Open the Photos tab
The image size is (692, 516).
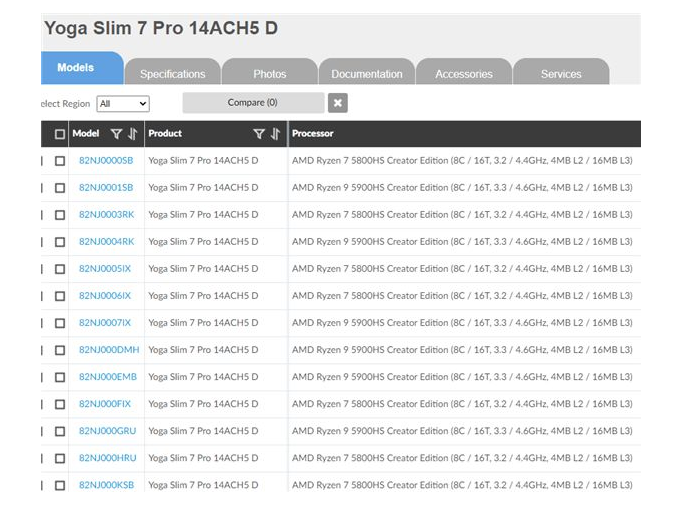269,74
